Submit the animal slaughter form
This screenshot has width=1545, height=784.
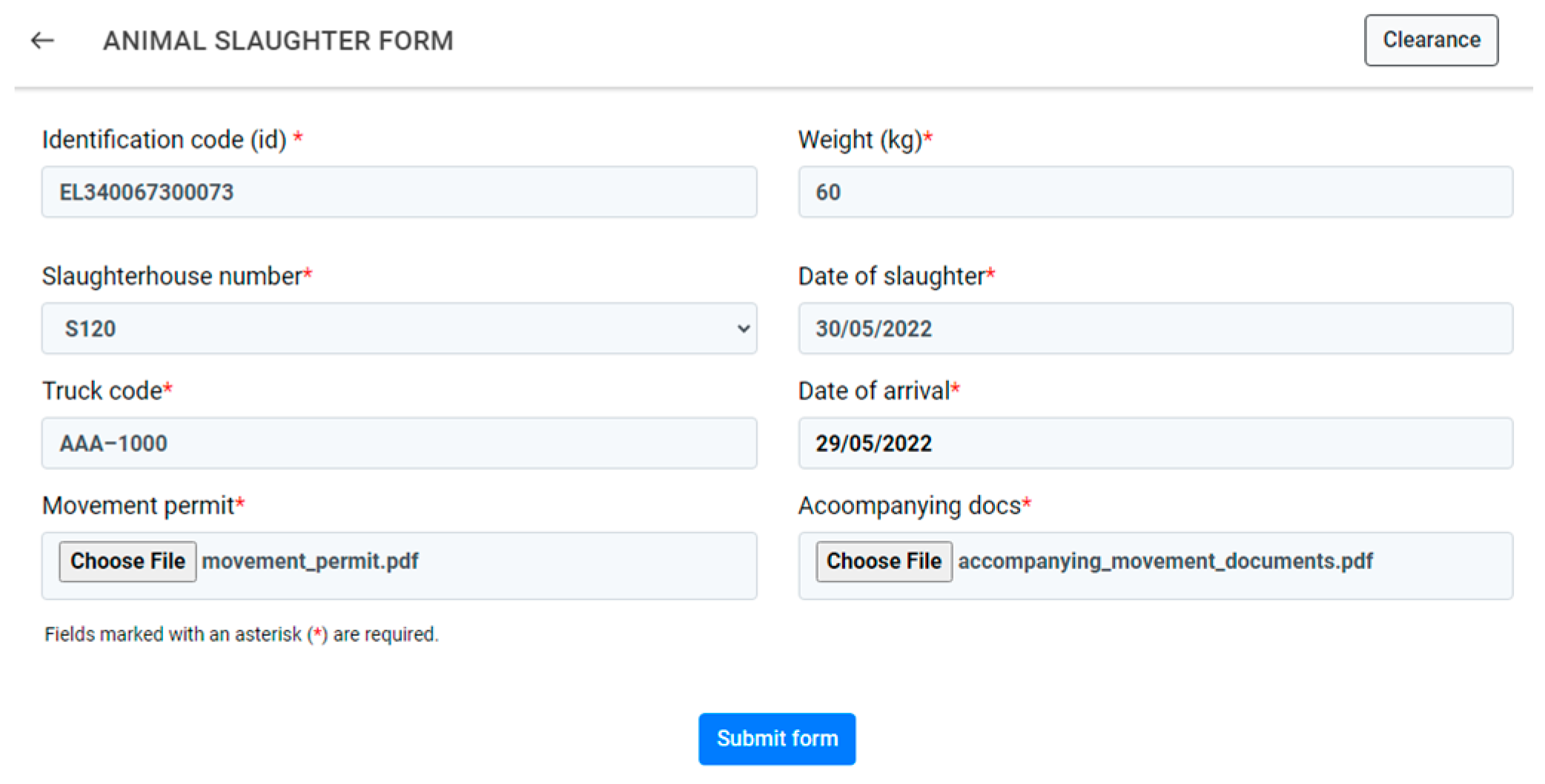(x=777, y=739)
